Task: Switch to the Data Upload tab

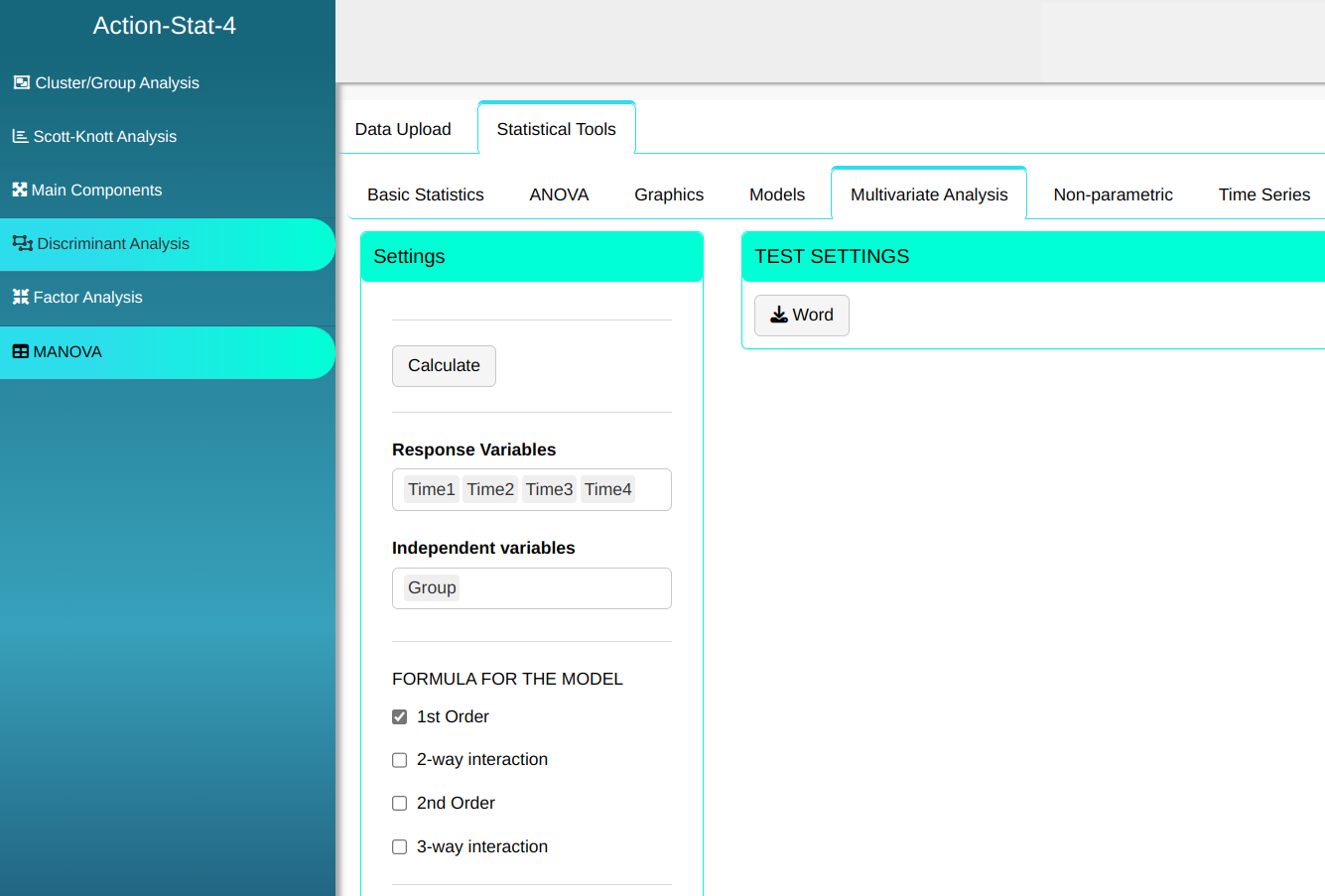Action: coord(403,129)
